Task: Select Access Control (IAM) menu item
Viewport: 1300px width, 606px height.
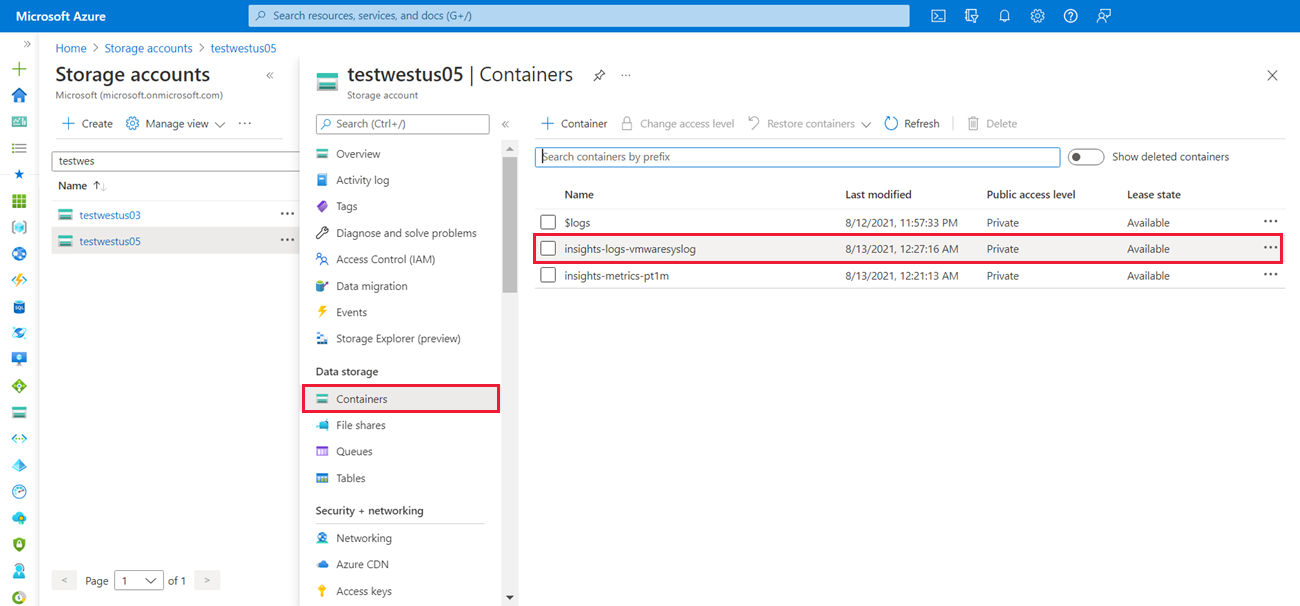Action: tap(385, 259)
